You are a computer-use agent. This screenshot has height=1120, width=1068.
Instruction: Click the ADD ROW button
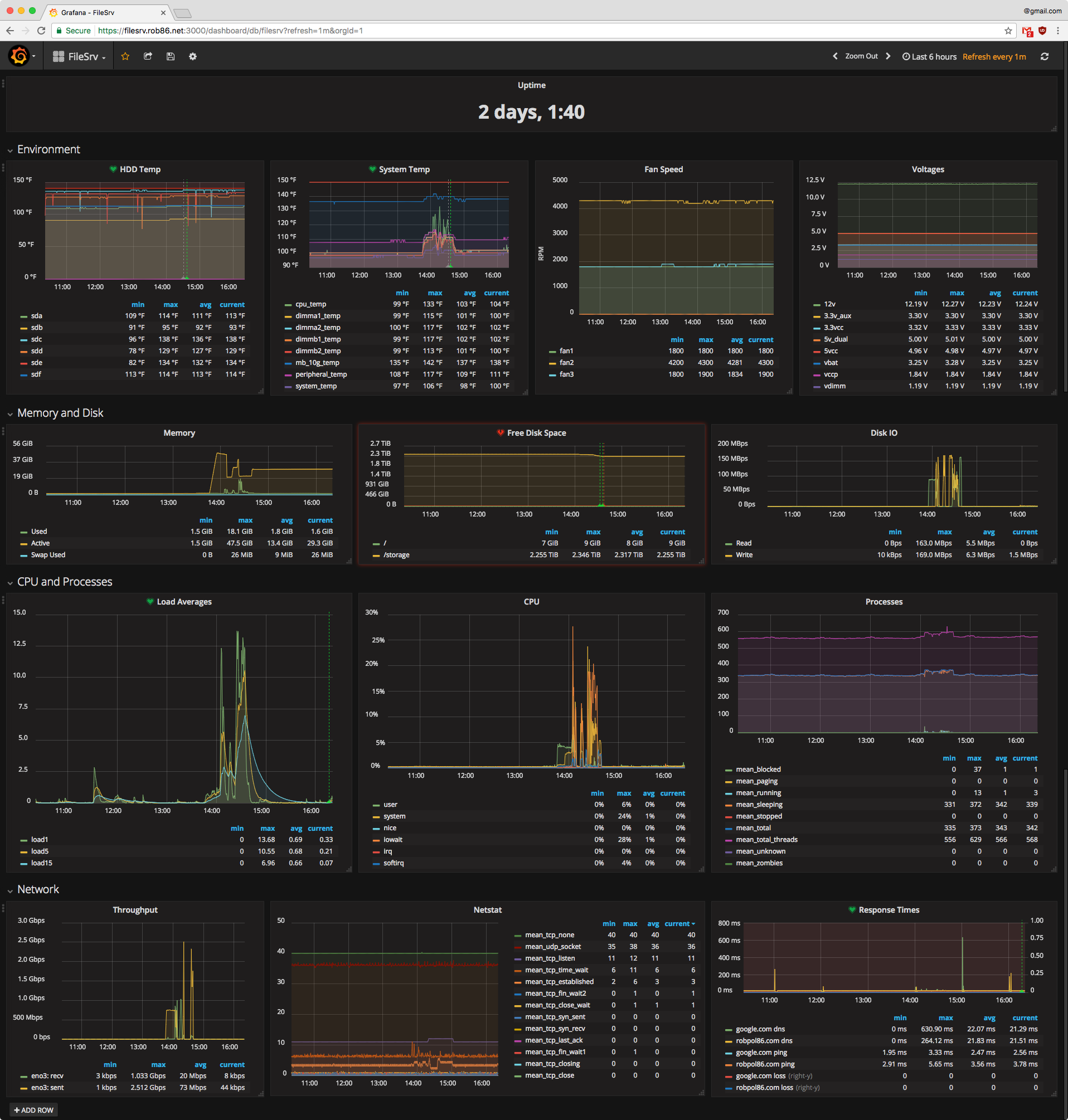[33, 1110]
